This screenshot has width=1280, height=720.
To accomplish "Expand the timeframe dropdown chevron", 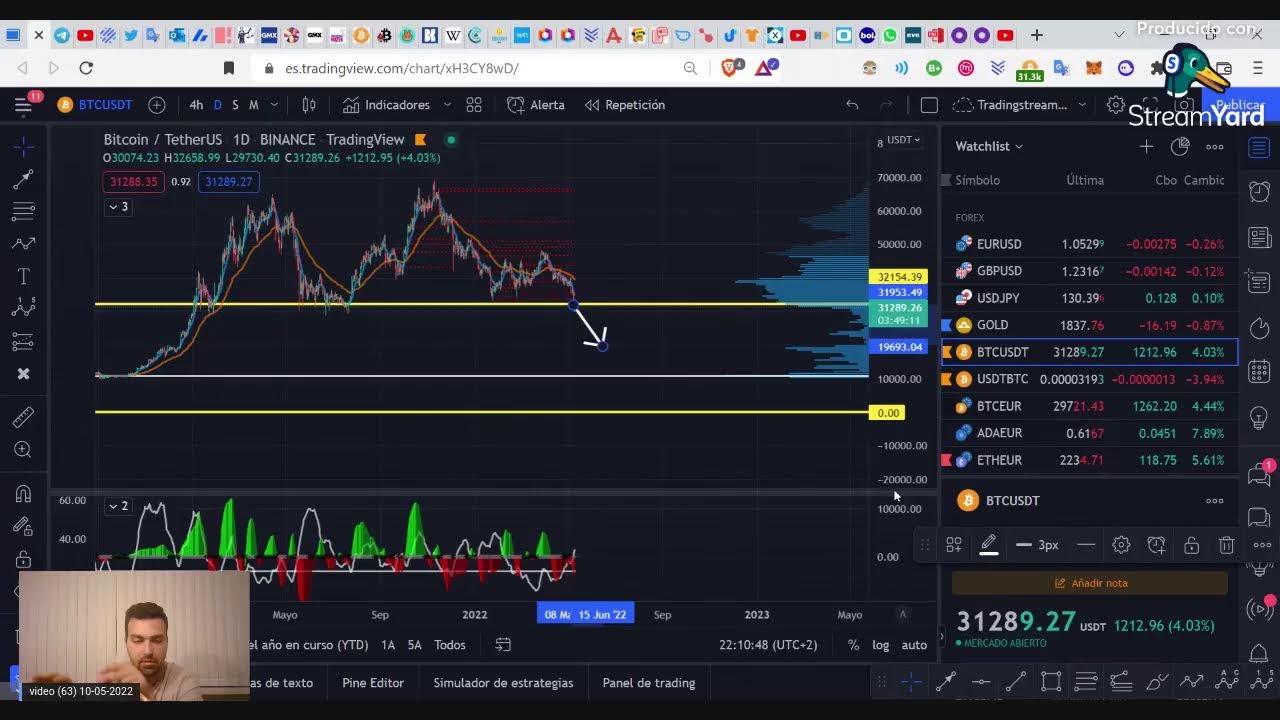I will pos(274,104).
